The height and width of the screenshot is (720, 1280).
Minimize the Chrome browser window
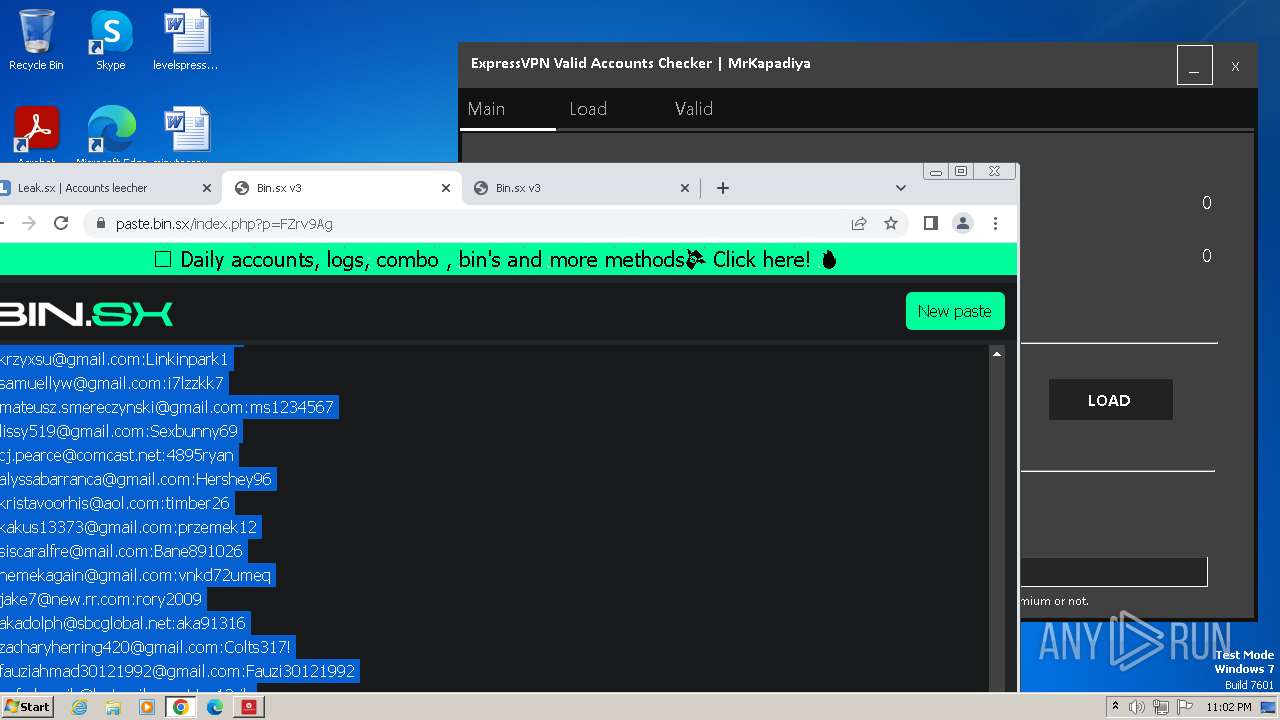click(936, 172)
